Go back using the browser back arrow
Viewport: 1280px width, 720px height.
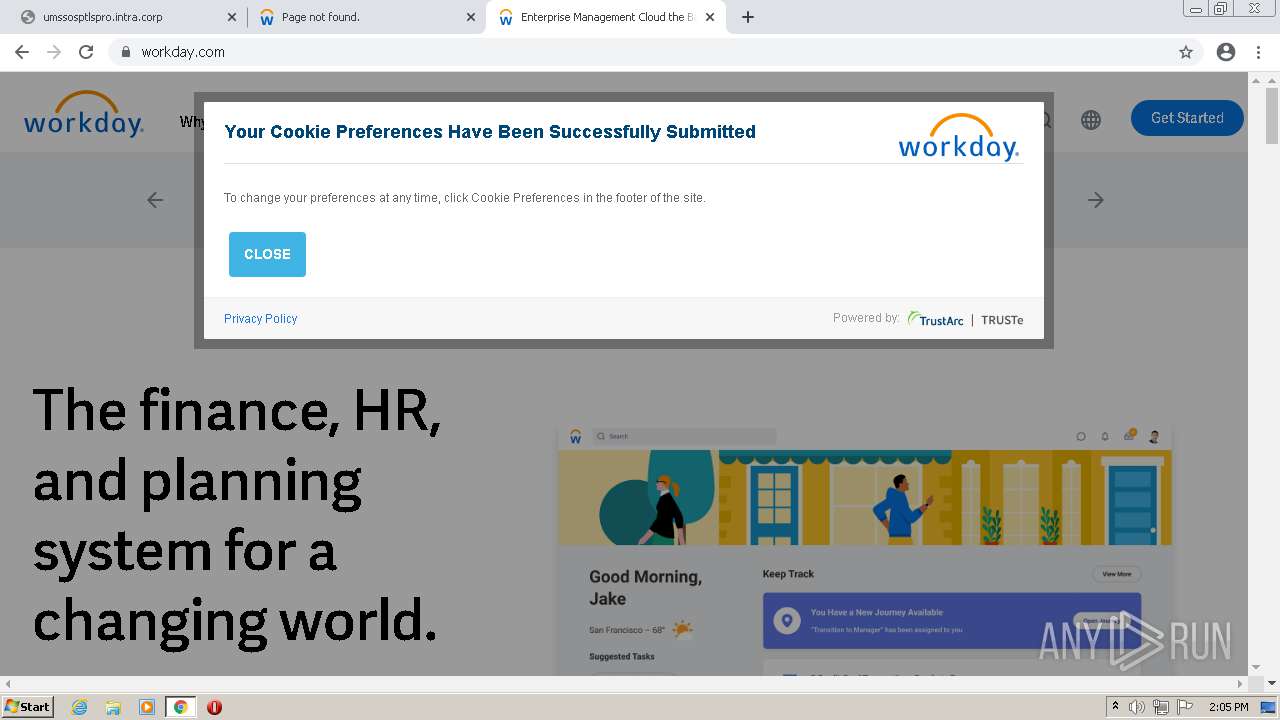(22, 52)
